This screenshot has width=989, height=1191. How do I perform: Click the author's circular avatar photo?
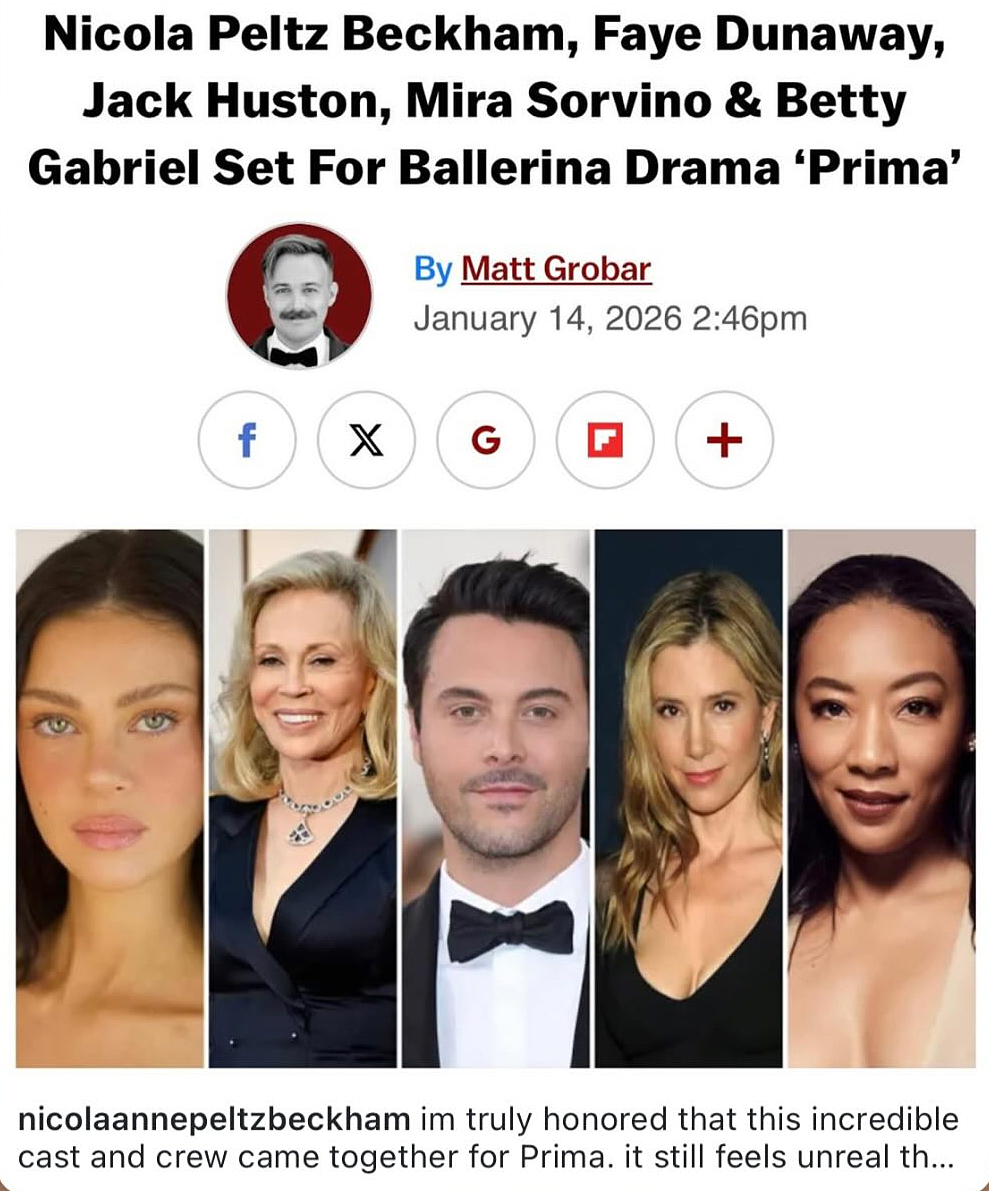[299, 295]
